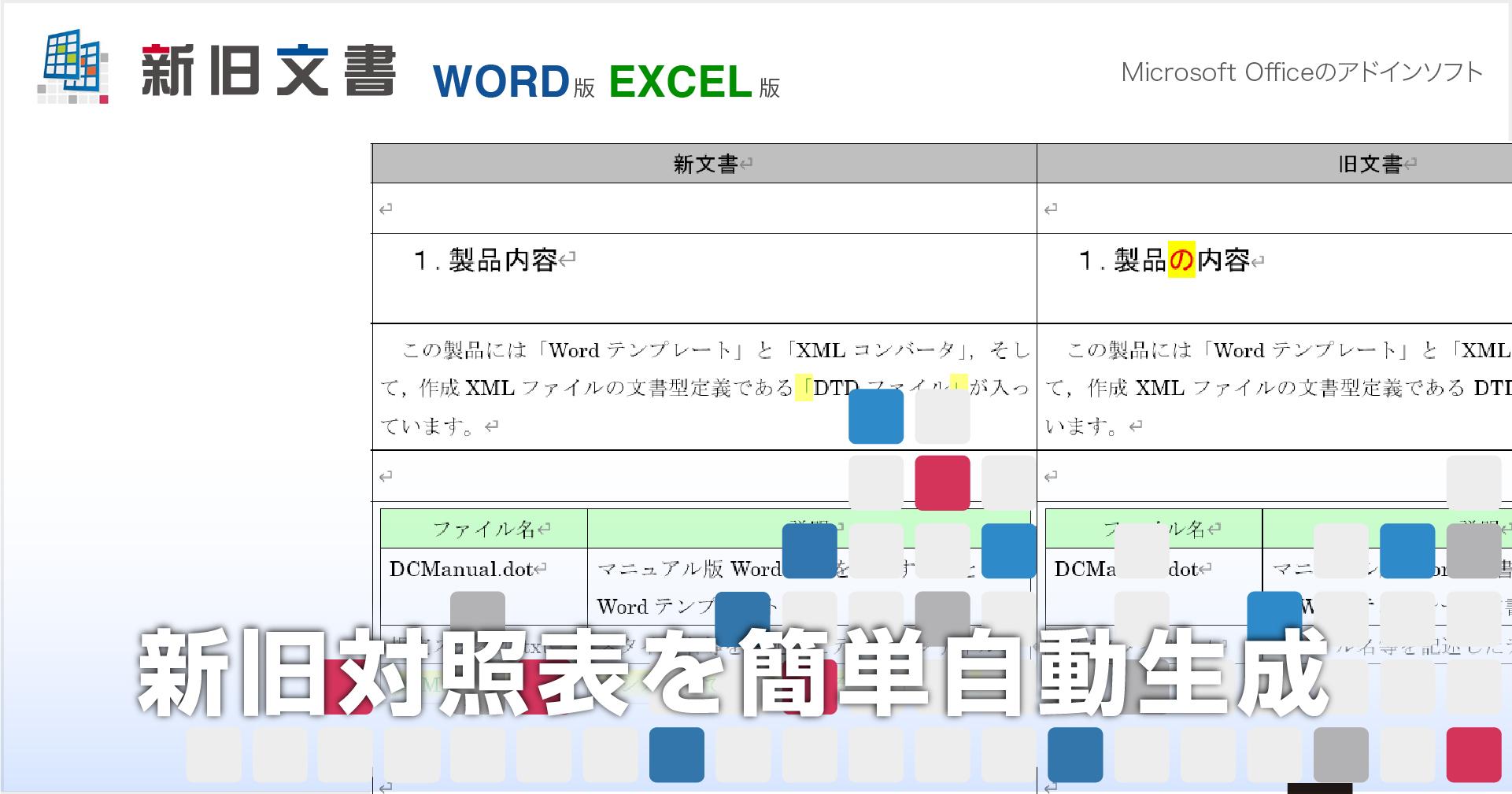Click the DCManual.dot cell in 新文書 column
This screenshot has width=1512, height=794.
pos(461,569)
